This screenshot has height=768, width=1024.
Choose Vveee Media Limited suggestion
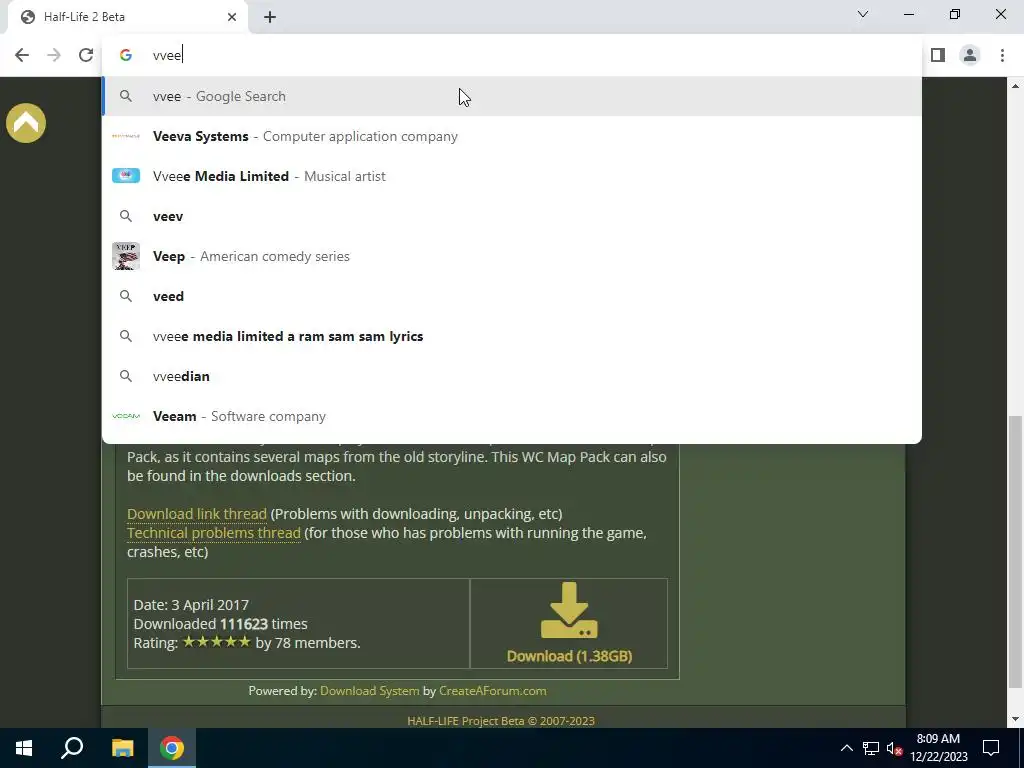[512, 176]
